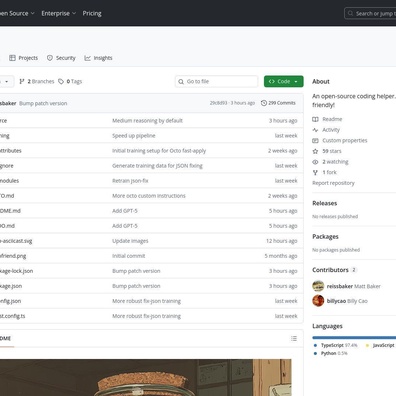Click reissbaker's avatar thumbnail
396x396 pixels.
tap(318, 286)
